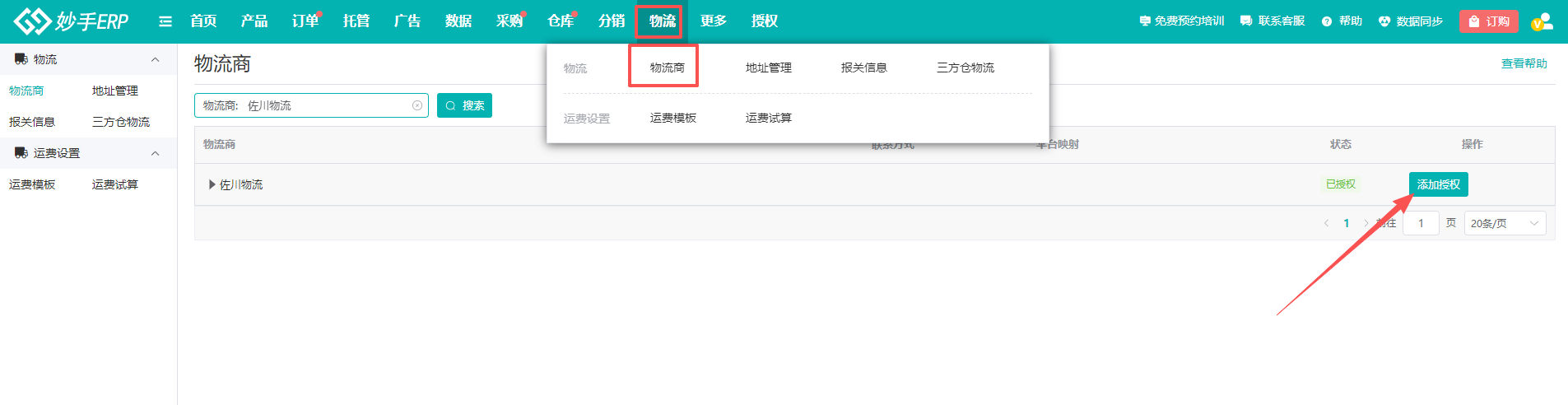Click the 妙手ERP logo
The image size is (1568, 405).
tap(71, 21)
